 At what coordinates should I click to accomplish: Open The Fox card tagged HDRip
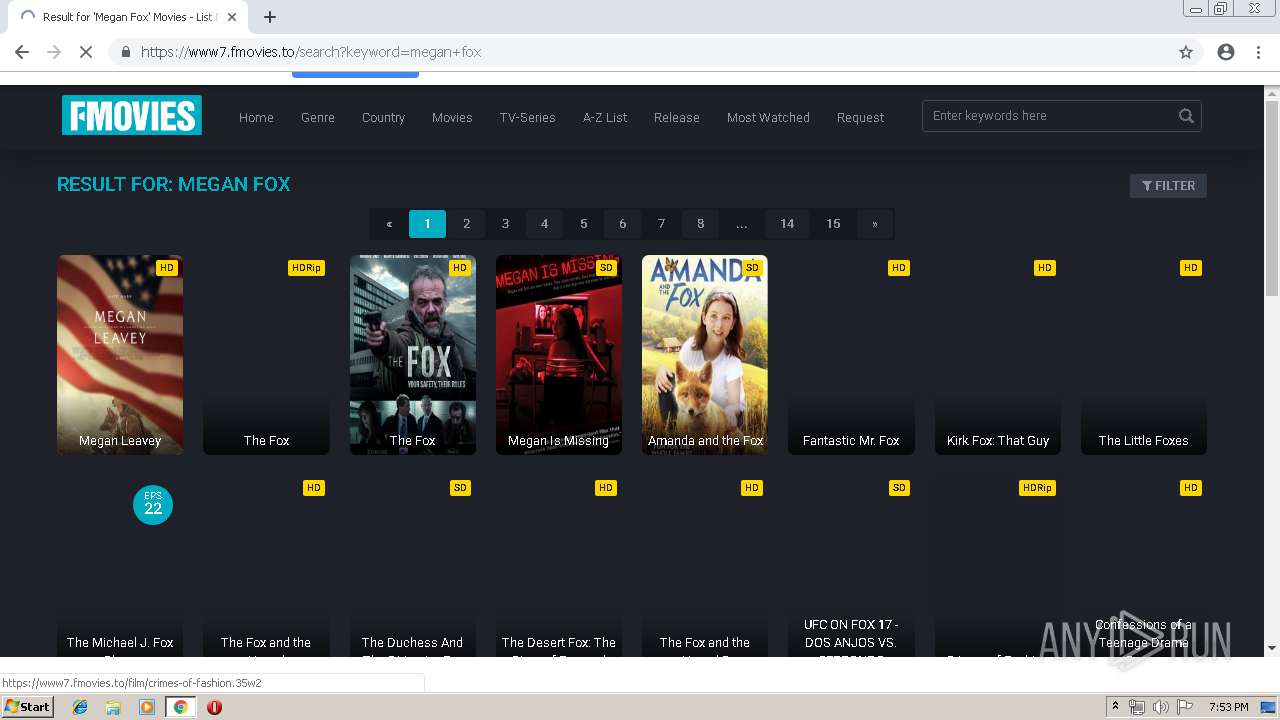click(x=266, y=355)
